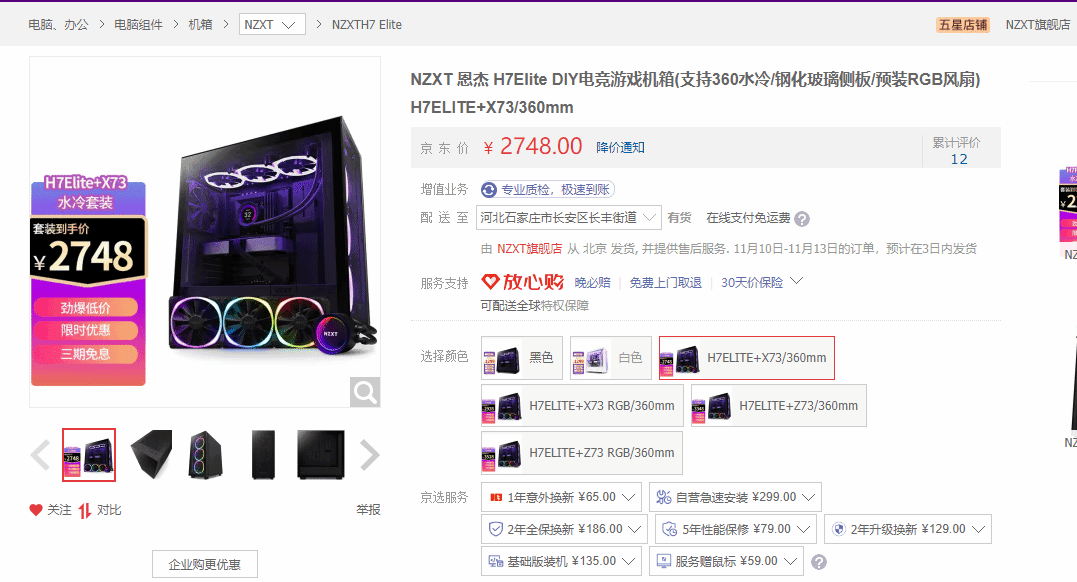The width and height of the screenshot is (1077, 582).
Task: Click the 1年意外换新 red service icon
Action: coord(496,497)
